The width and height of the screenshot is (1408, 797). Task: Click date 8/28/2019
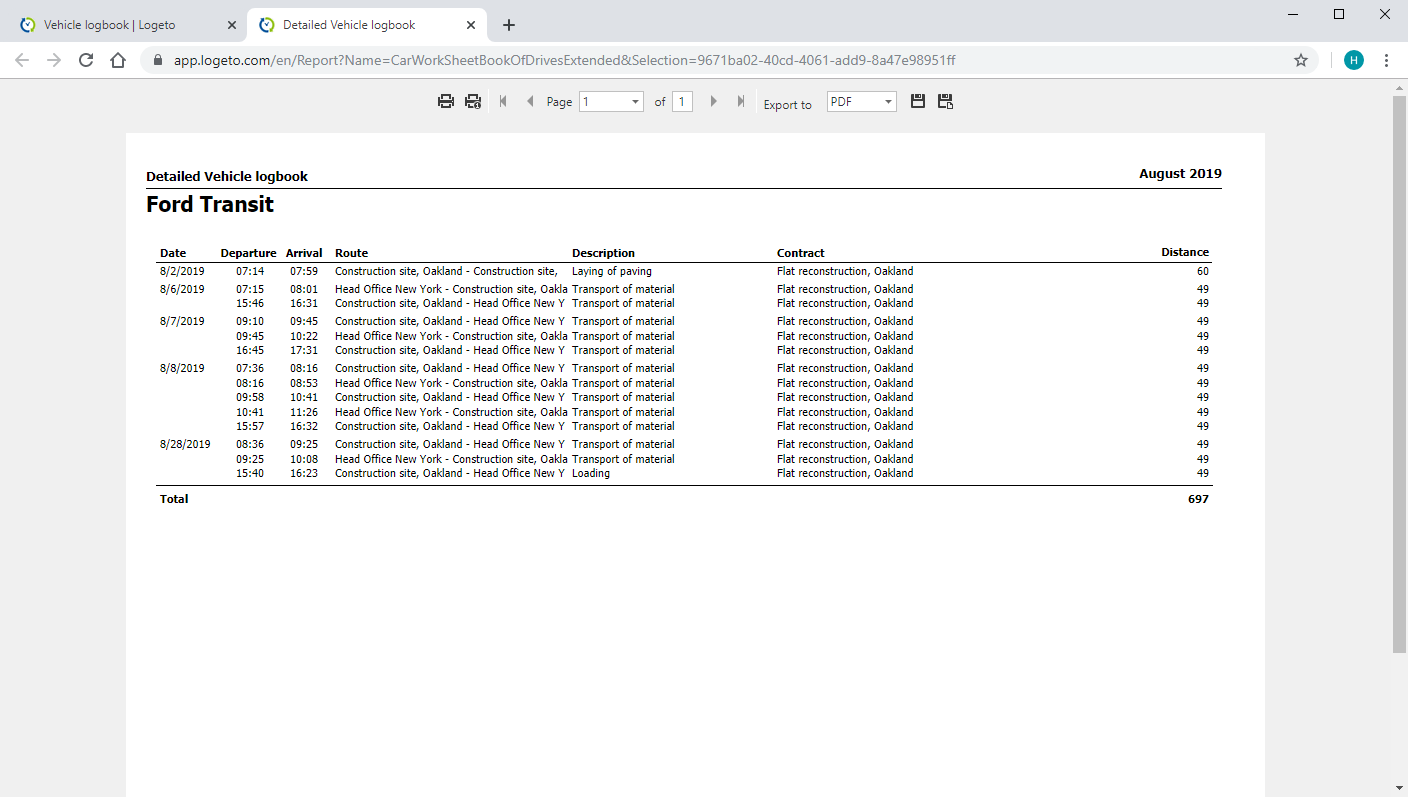(x=185, y=444)
